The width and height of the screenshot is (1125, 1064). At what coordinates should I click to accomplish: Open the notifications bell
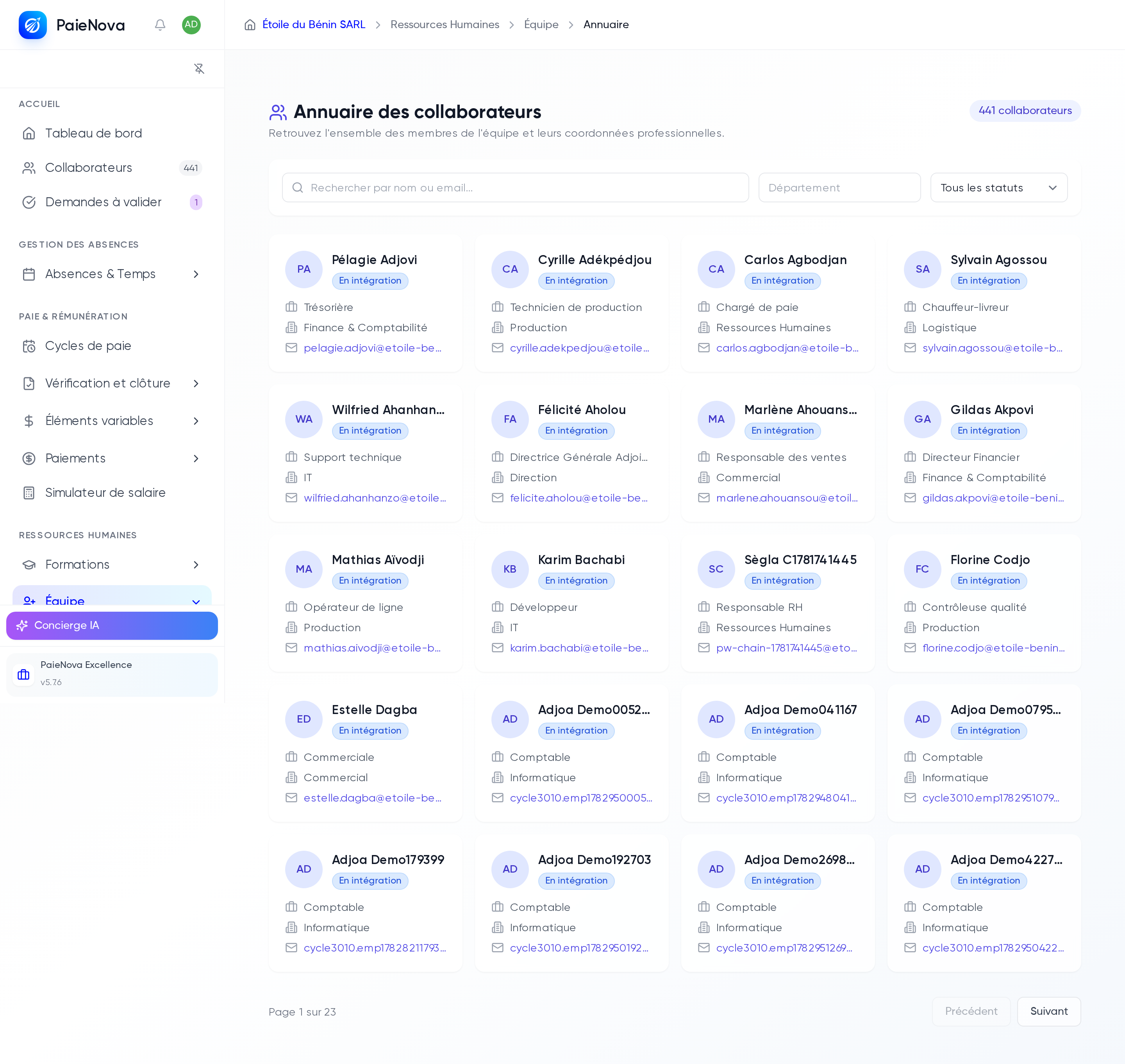[160, 25]
